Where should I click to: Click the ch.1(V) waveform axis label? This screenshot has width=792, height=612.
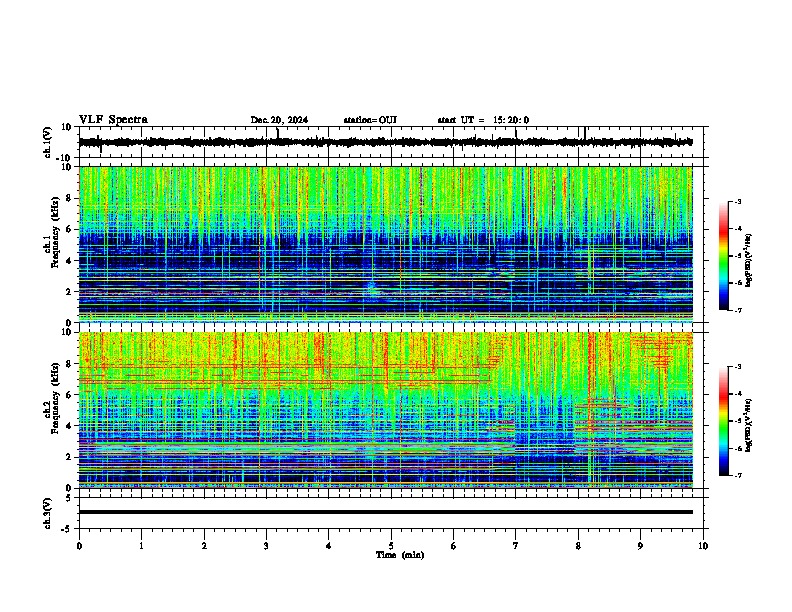48,142
